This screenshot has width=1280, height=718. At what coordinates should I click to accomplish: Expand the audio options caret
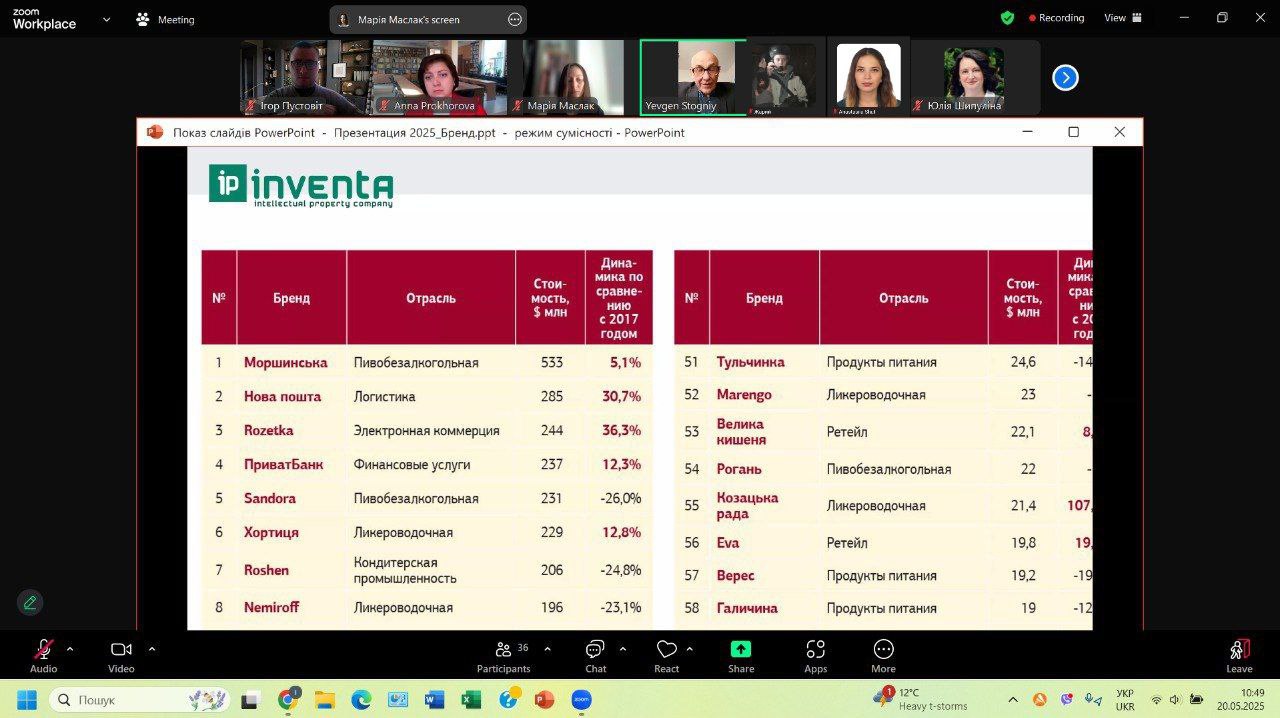[x=69, y=649]
